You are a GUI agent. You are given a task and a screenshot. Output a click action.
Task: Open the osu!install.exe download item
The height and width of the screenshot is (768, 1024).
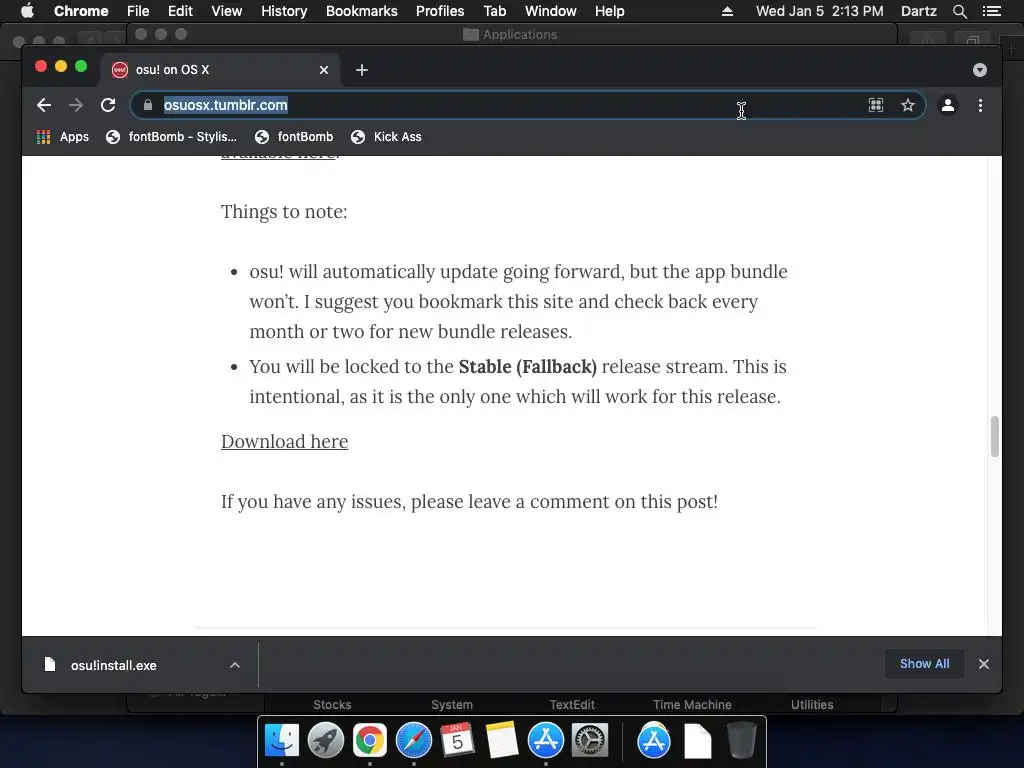114,665
